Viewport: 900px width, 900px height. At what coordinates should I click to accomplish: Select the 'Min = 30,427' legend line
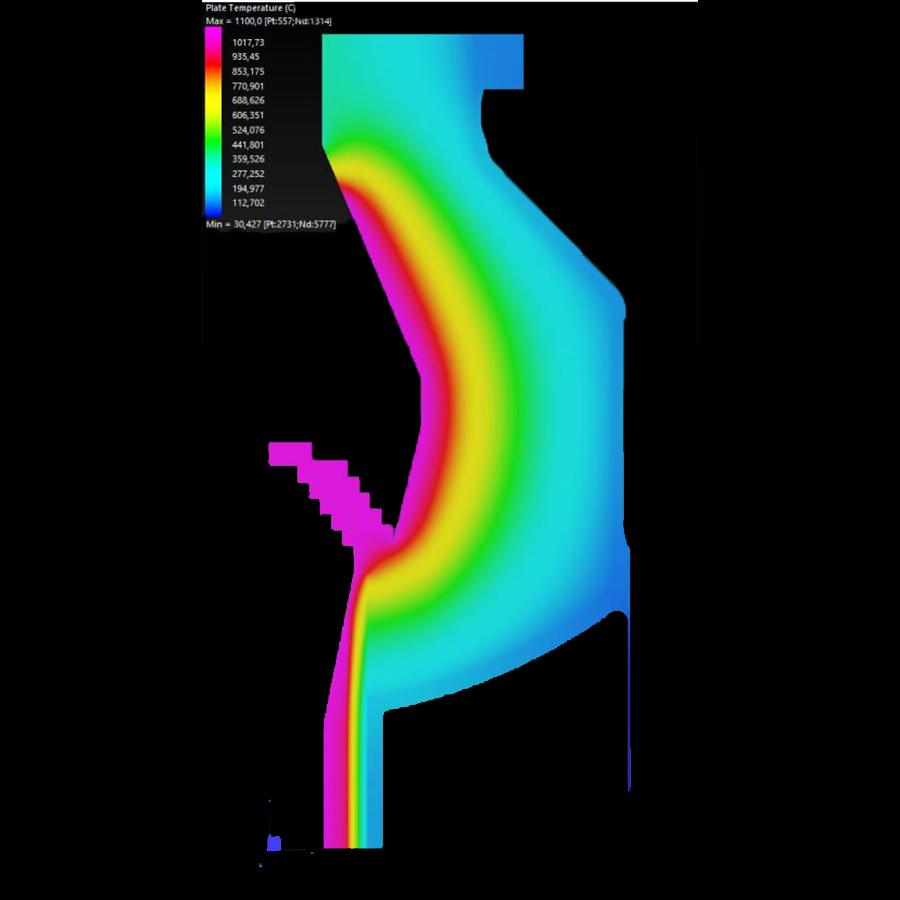pos(270,224)
